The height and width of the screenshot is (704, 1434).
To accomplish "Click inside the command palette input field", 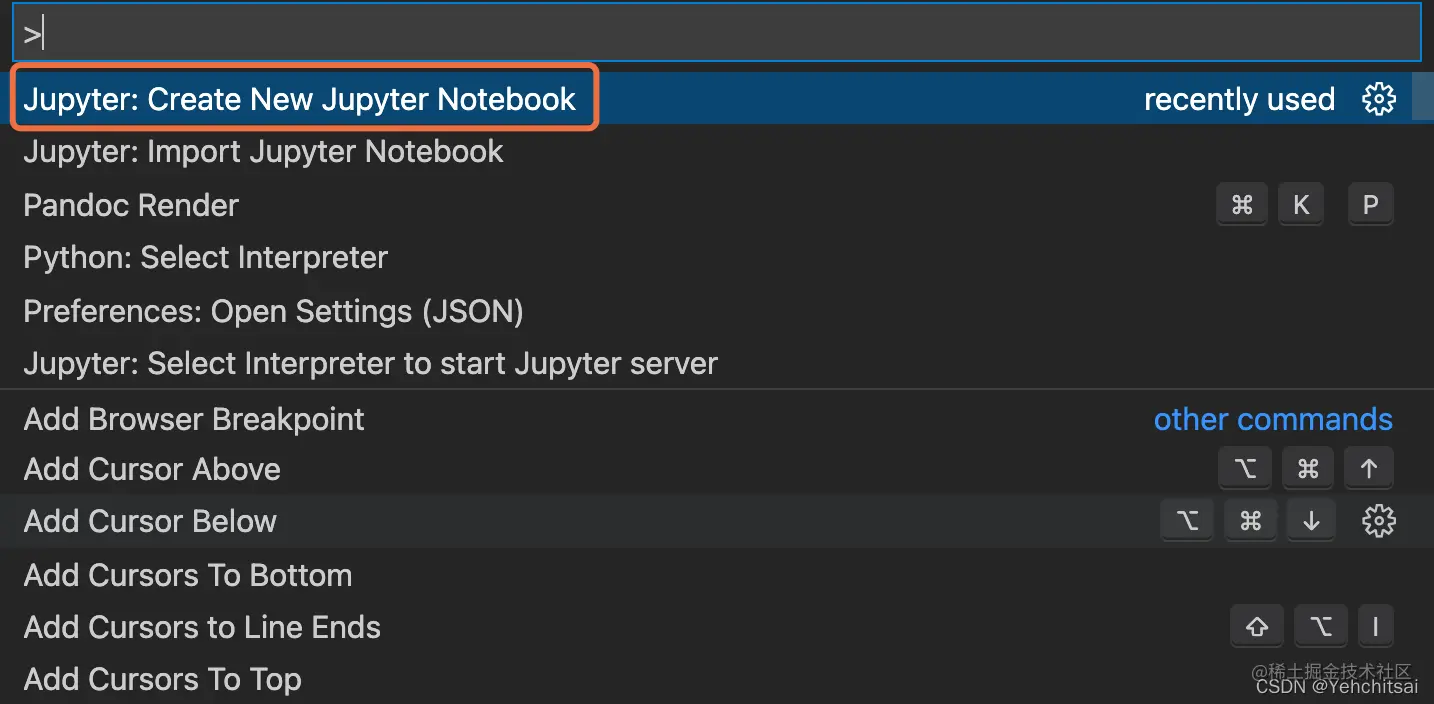I will click(700, 31).
